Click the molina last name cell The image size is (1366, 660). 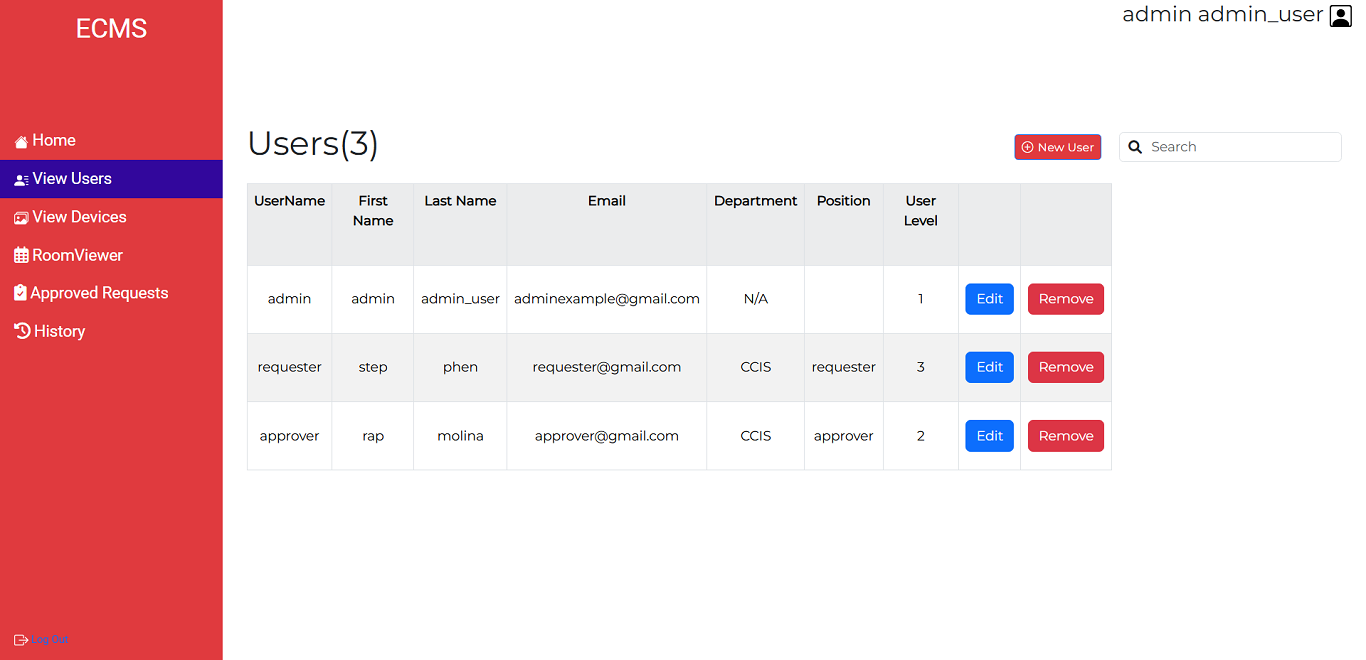460,436
